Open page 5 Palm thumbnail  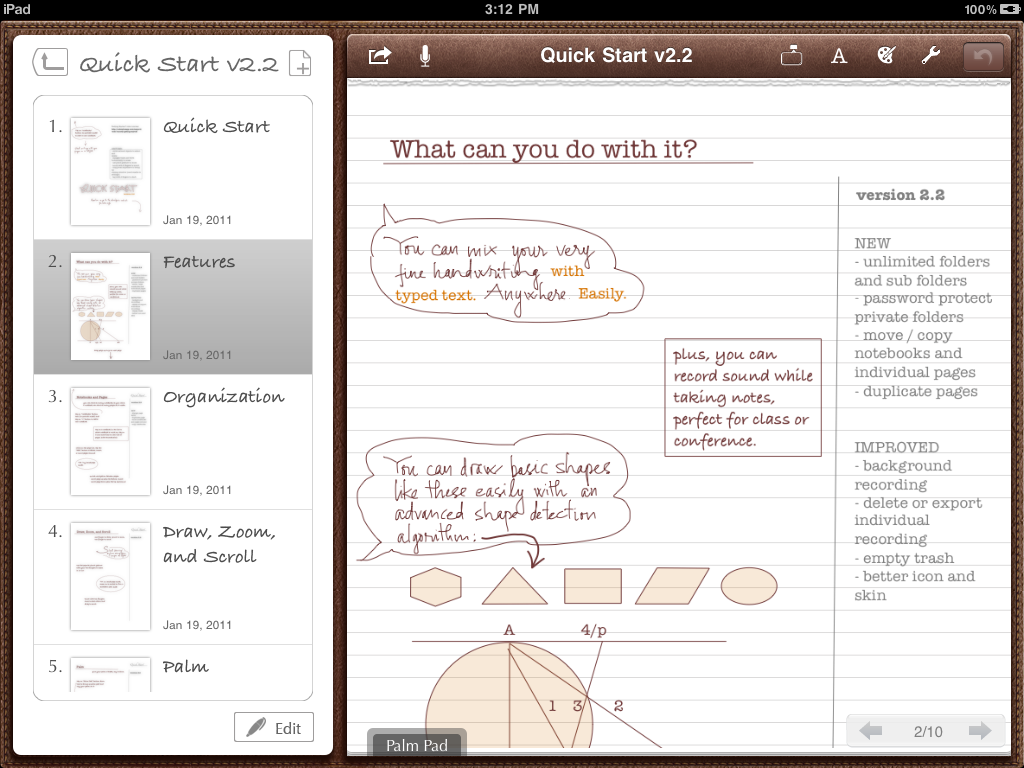click(x=110, y=675)
